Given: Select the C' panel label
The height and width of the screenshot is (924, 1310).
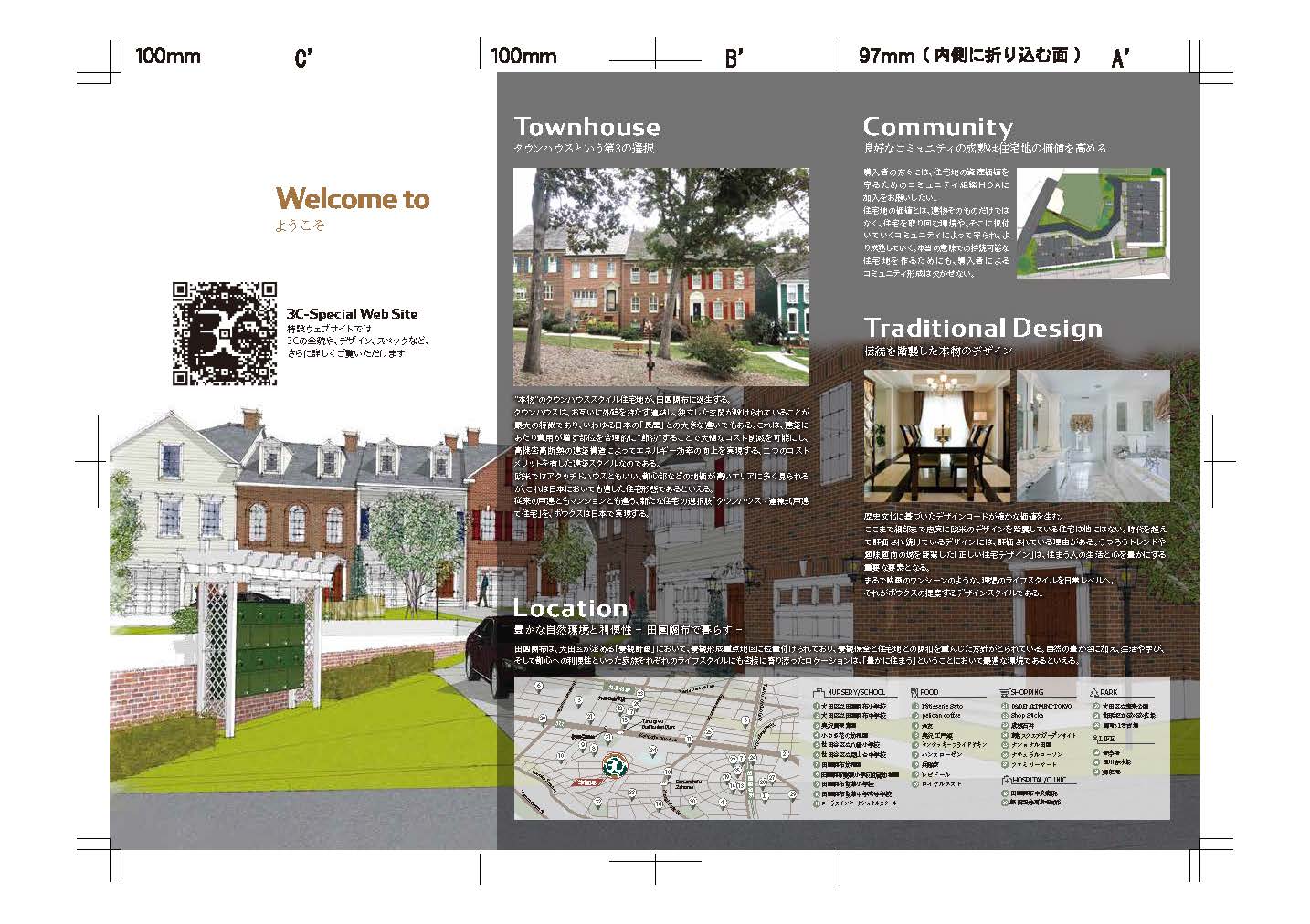Looking at the screenshot, I should tap(303, 58).
